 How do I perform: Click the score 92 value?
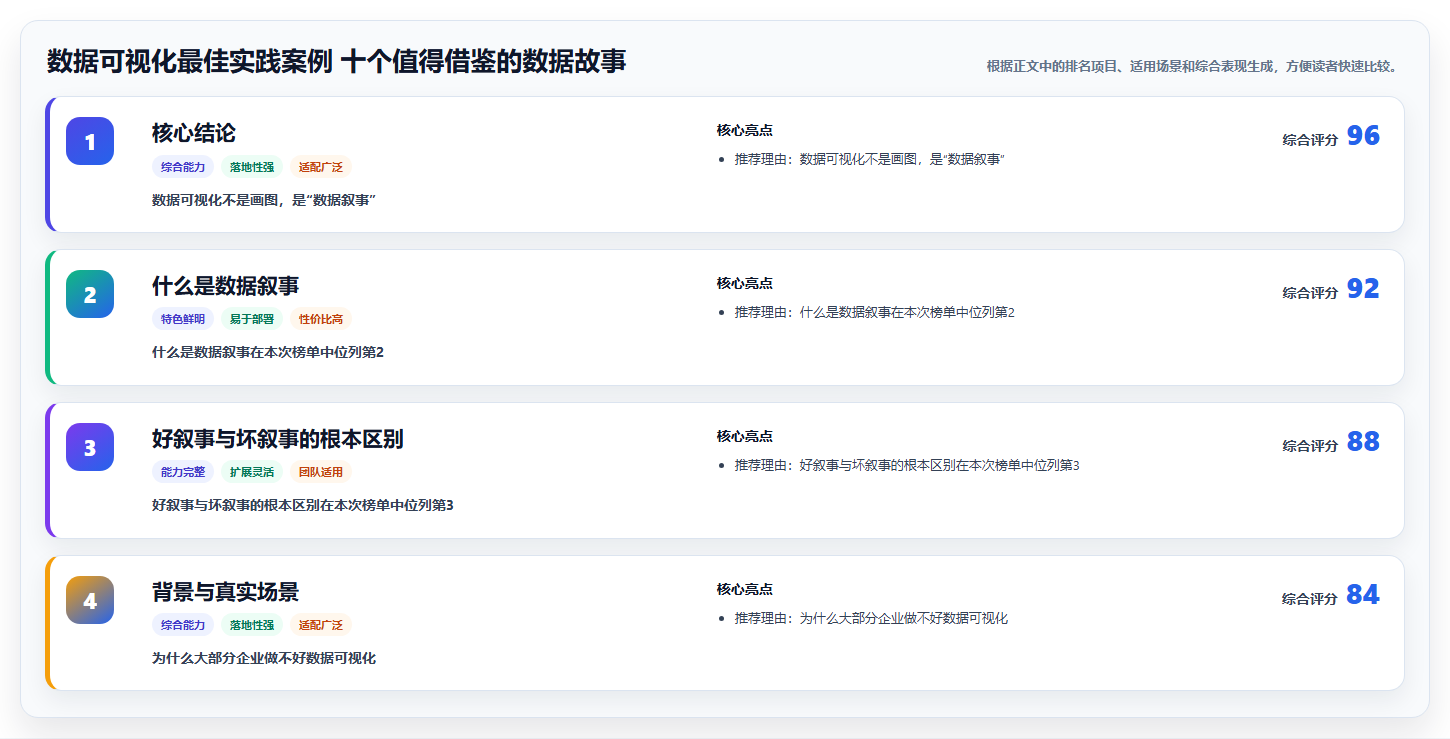click(x=1363, y=289)
